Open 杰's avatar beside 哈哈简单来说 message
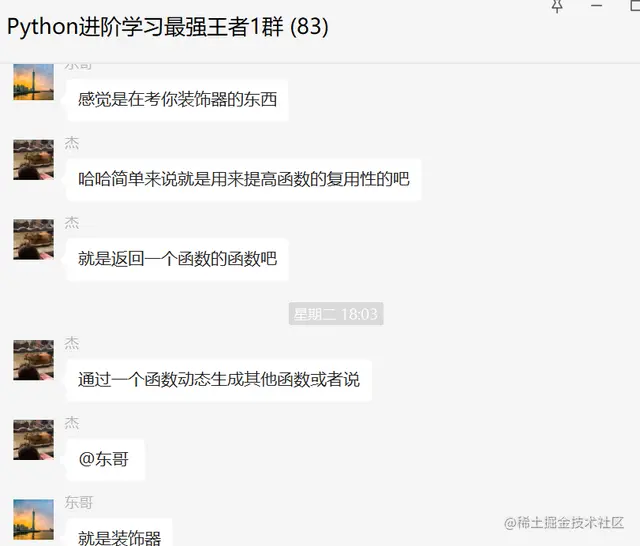Image resolution: width=640 pixels, height=546 pixels. tap(33, 160)
